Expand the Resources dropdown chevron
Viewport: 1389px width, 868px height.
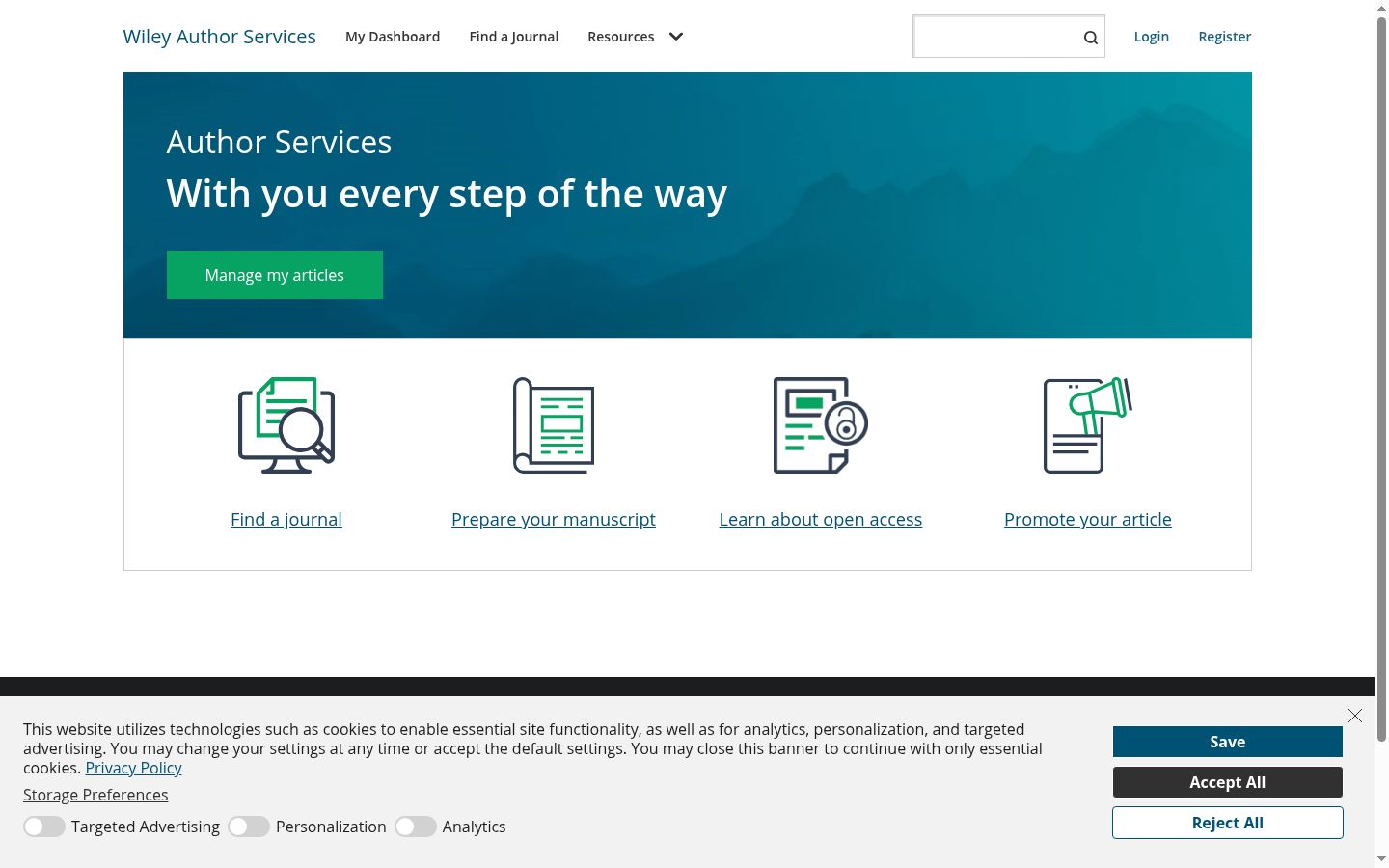[x=676, y=37]
